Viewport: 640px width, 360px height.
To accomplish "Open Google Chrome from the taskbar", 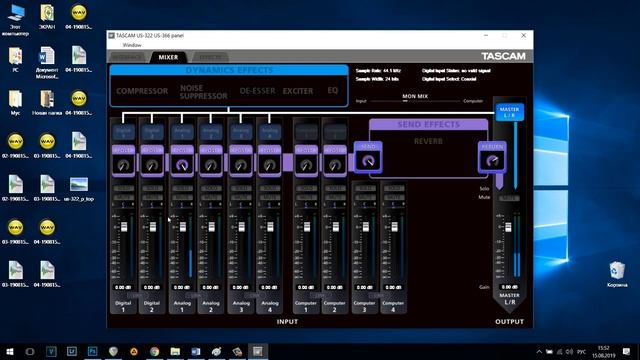I will (x=154, y=351).
